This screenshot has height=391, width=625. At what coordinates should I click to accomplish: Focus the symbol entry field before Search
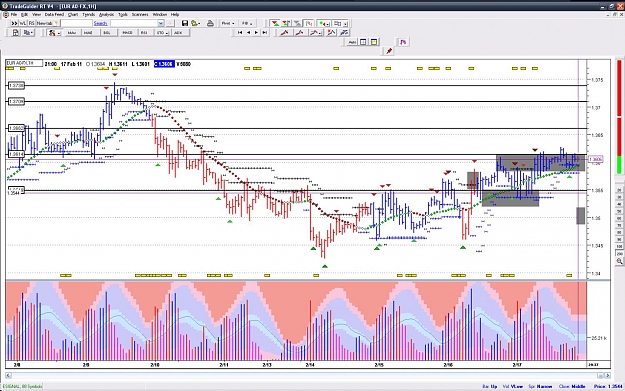(76, 24)
